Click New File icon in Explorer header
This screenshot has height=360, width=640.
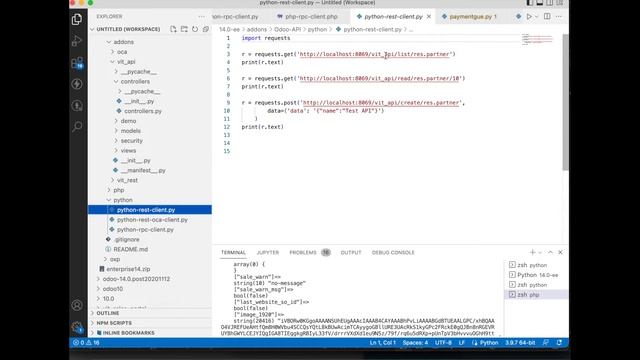(x=173, y=29)
